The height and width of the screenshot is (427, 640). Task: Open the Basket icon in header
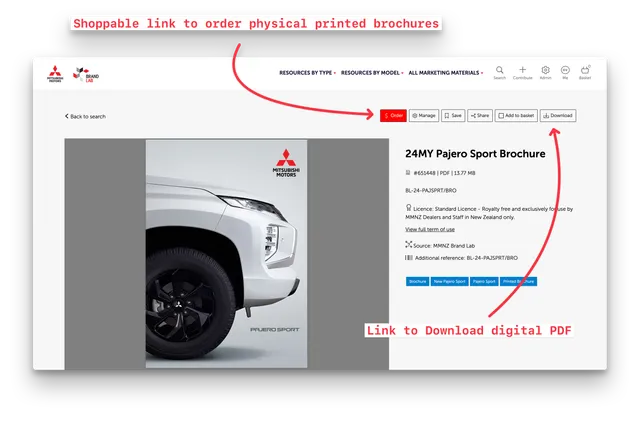point(585,72)
